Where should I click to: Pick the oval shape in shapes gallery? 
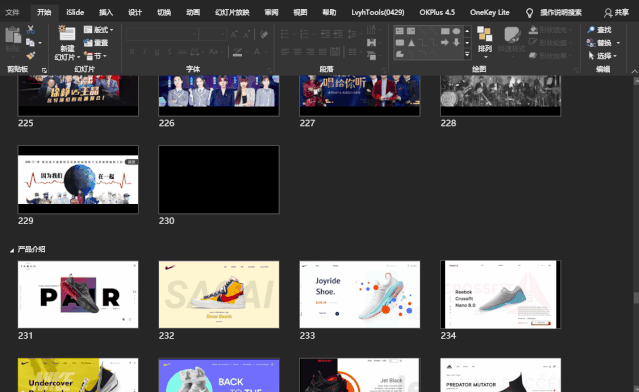click(x=456, y=31)
